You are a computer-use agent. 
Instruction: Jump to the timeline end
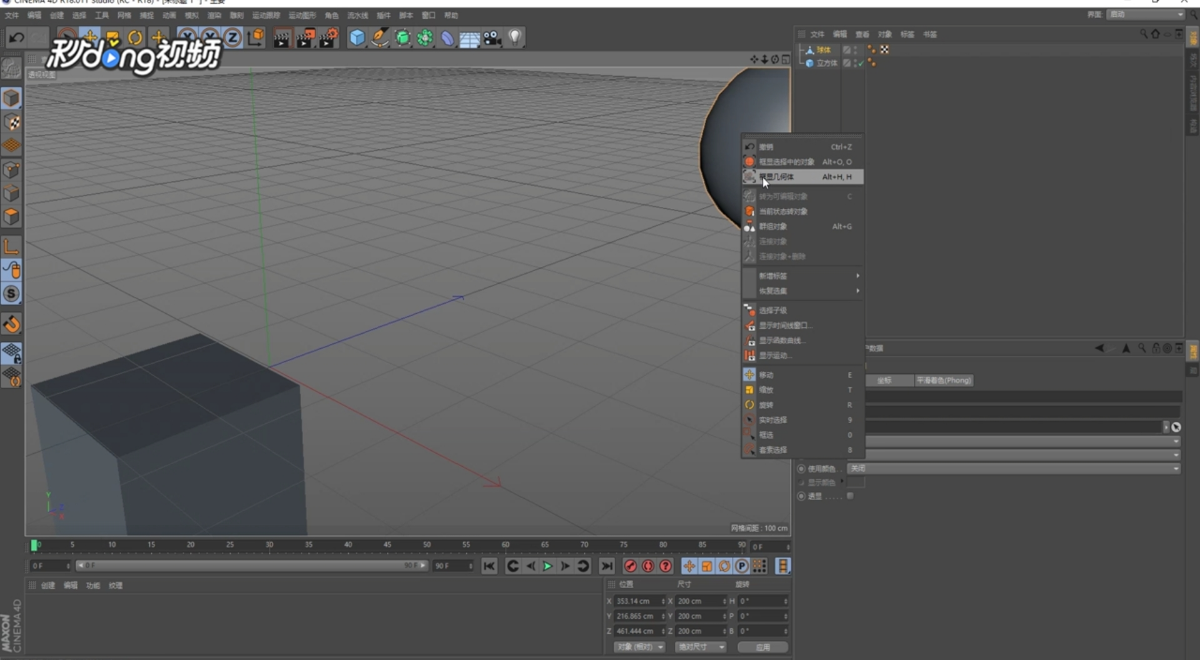point(606,566)
